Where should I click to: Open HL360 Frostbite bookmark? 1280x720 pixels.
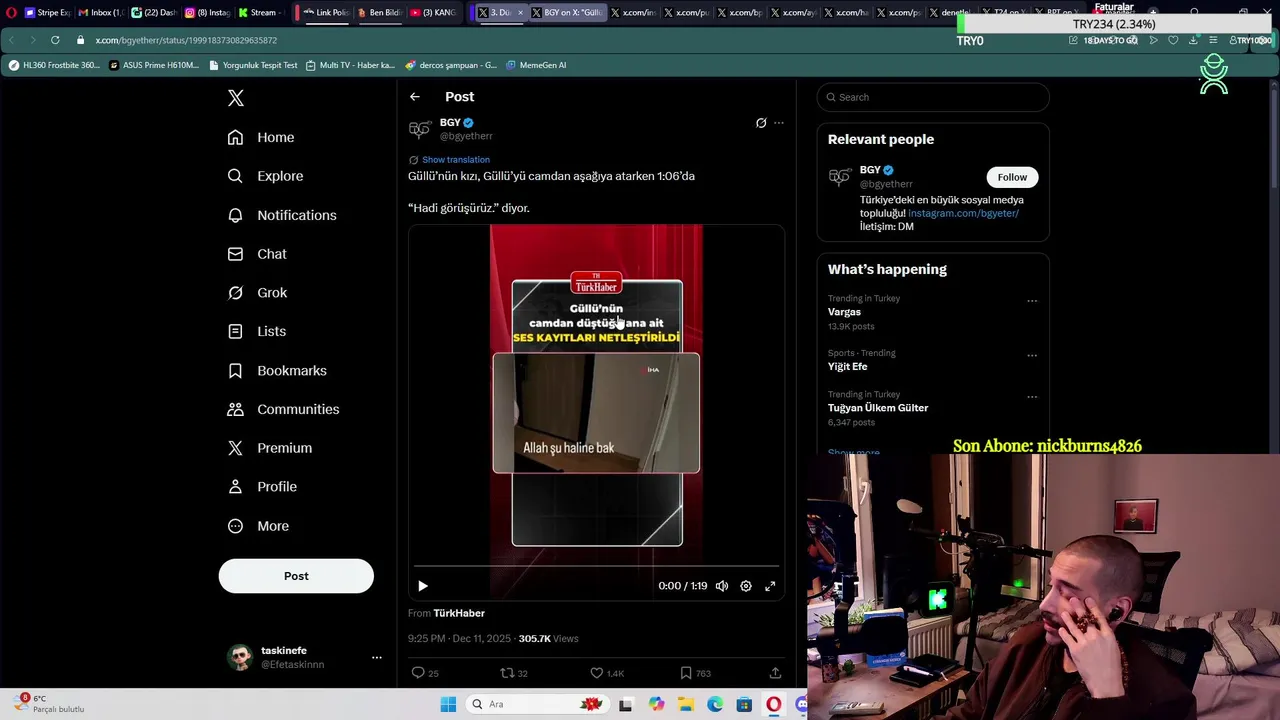coord(54,65)
